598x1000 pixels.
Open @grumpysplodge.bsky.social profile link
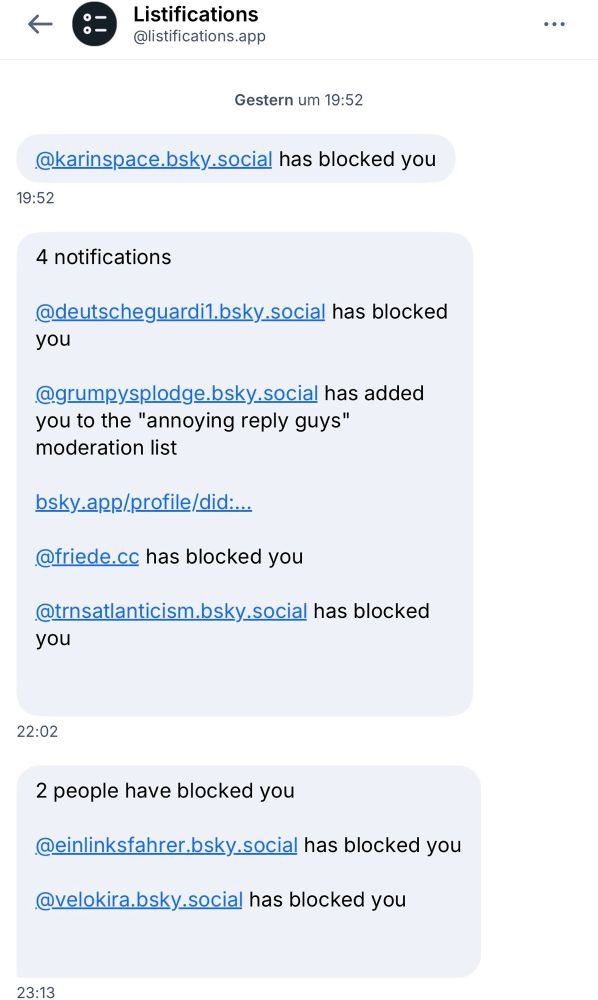(x=177, y=393)
